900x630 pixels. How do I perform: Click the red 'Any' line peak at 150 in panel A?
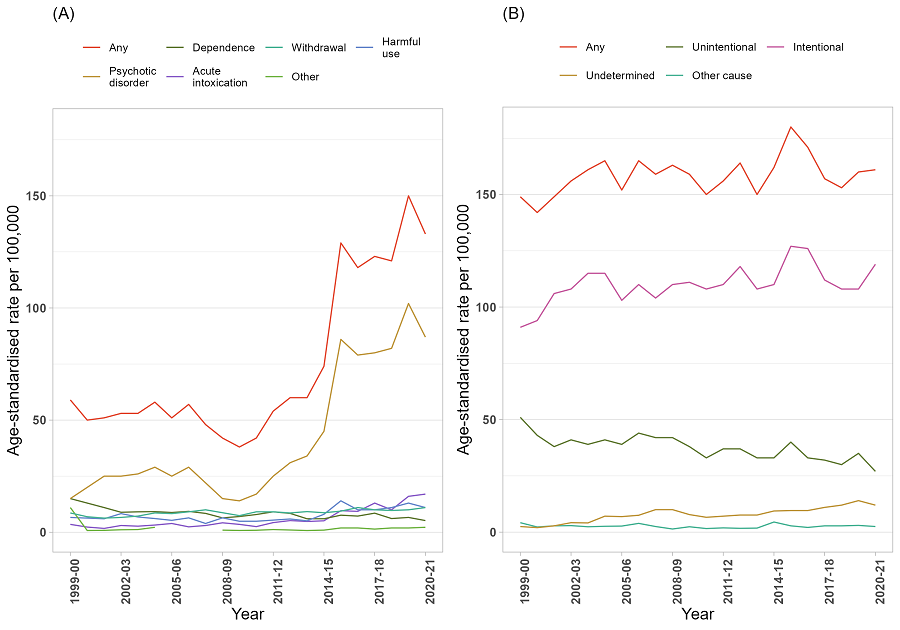[x=408, y=196]
